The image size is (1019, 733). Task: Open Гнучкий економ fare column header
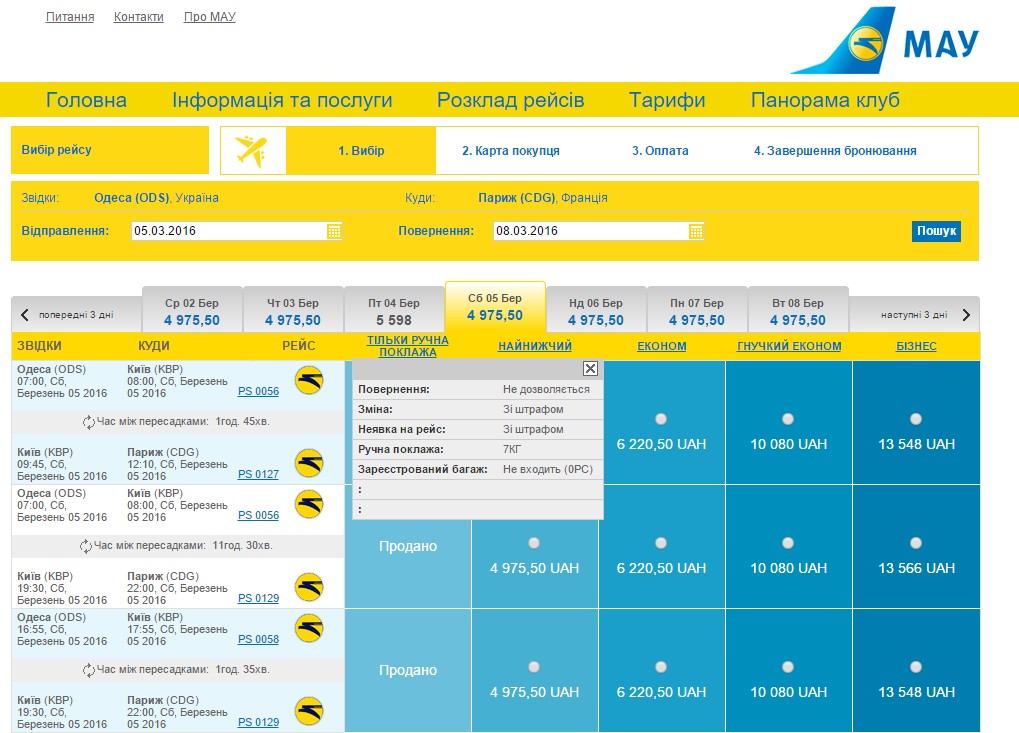(x=788, y=346)
